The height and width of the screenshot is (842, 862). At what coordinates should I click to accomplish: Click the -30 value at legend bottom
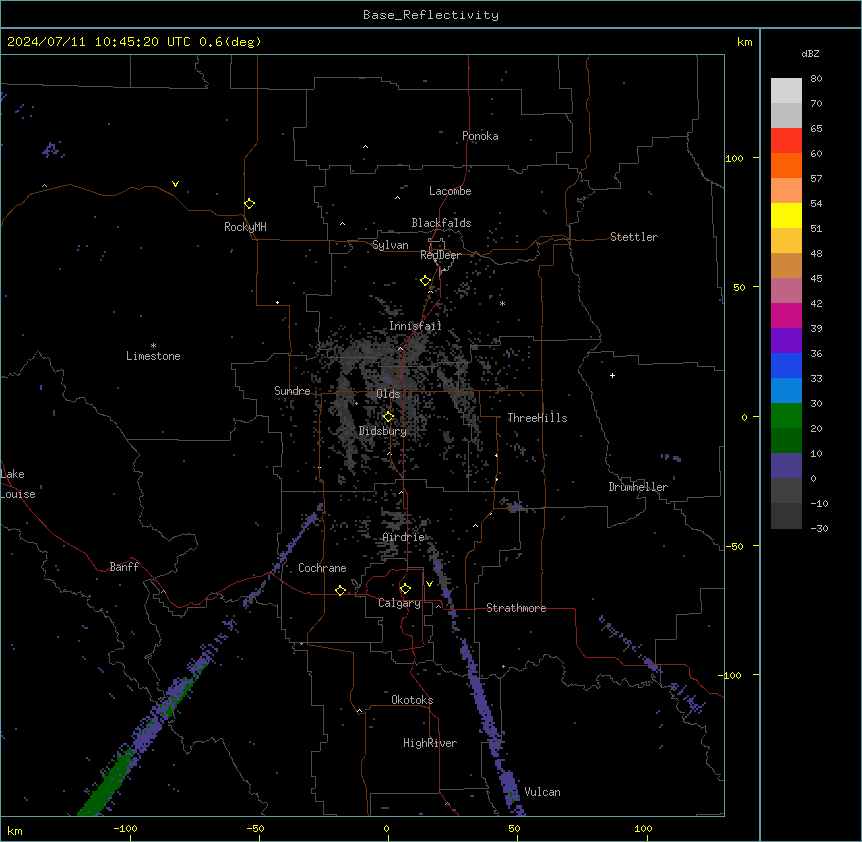819,528
